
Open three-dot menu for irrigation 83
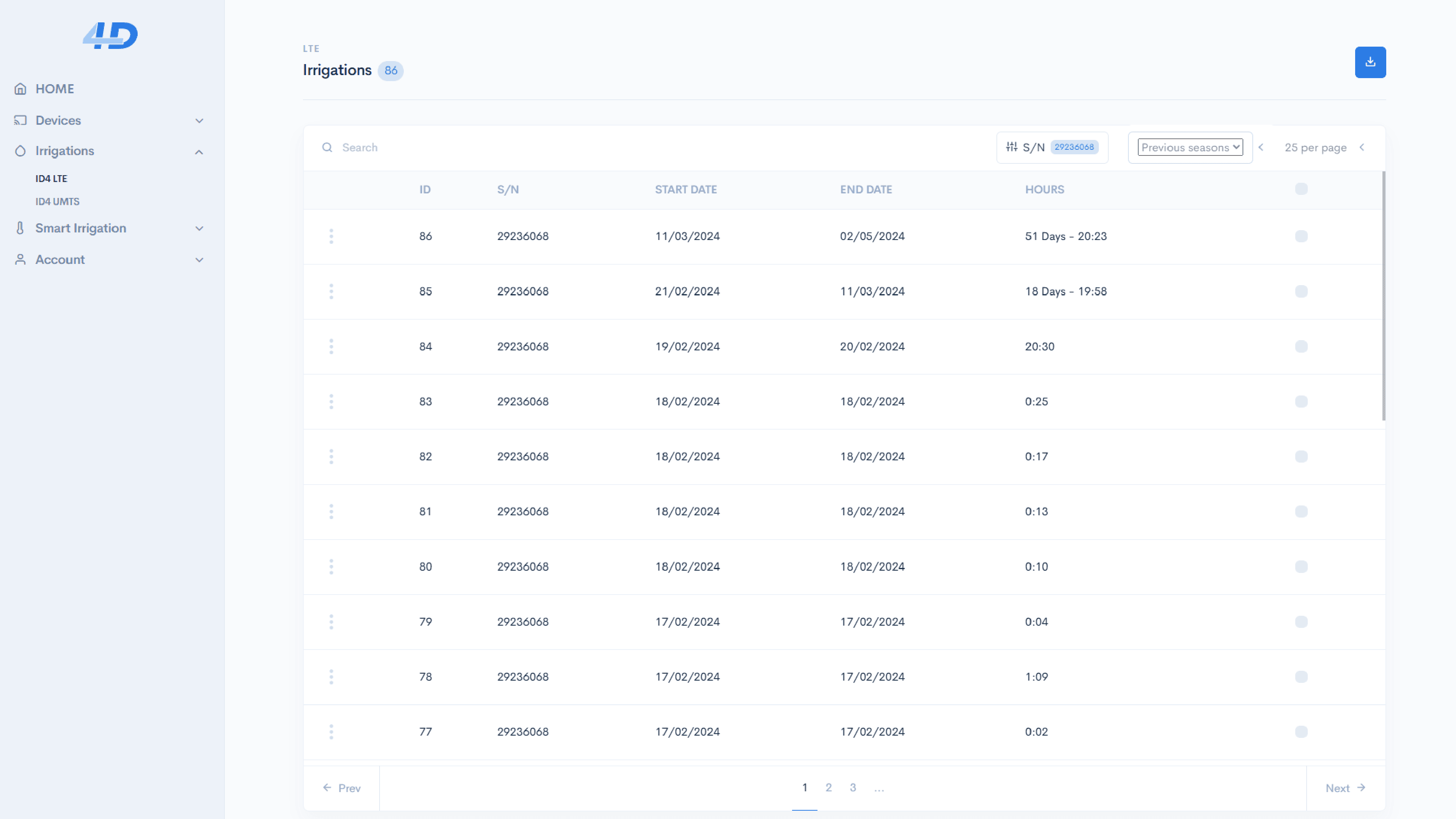pos(331,401)
